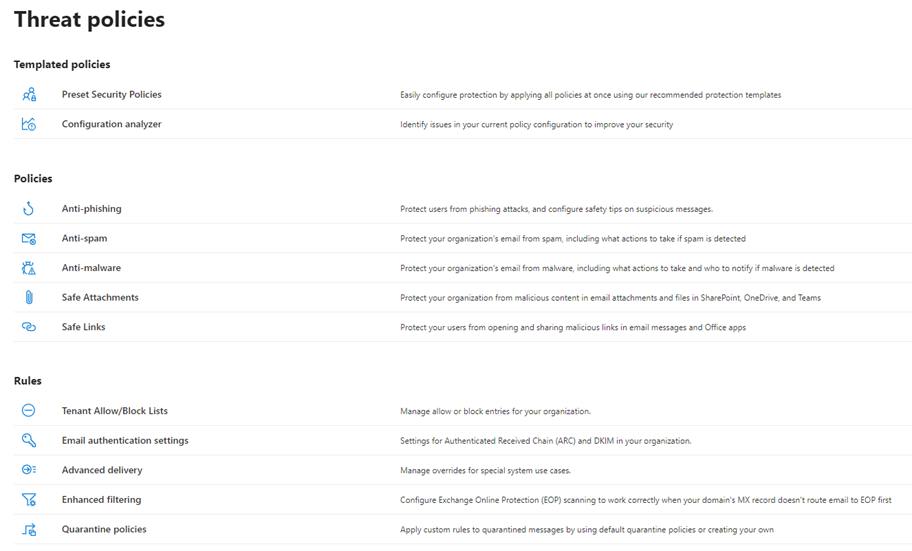Click the Anti-malware bug icon
The height and width of the screenshot is (551, 912).
coord(28,268)
